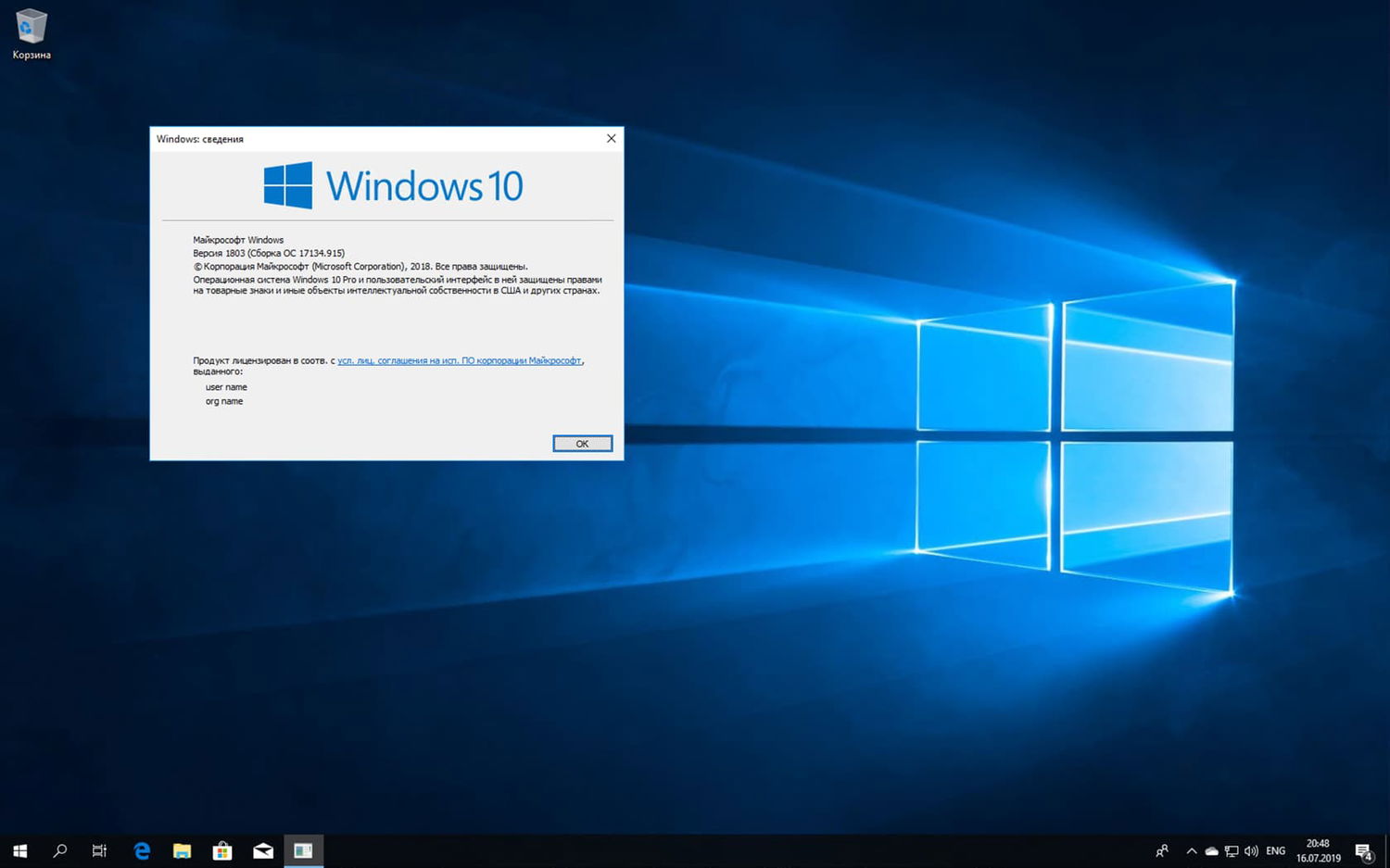Viewport: 1390px width, 868px height.
Task: Open the Microsoft Store
Action: tap(222, 850)
